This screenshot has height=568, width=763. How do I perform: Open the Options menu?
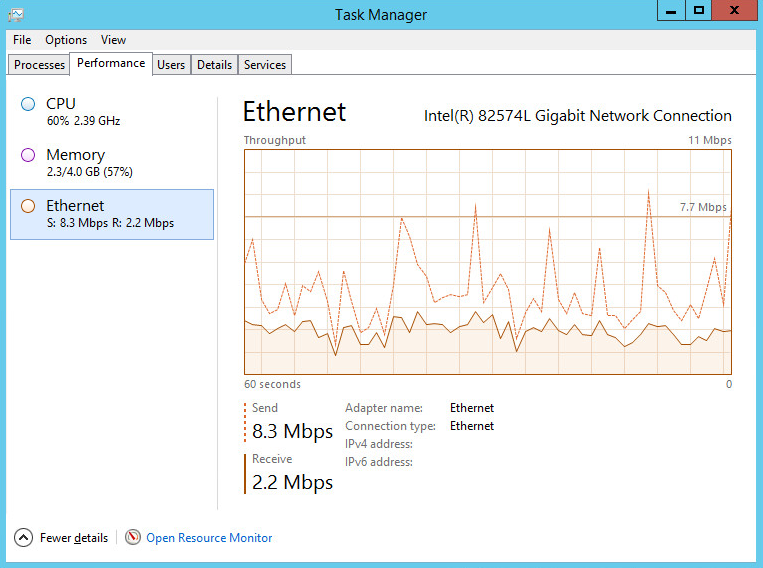pyautogui.click(x=66, y=40)
